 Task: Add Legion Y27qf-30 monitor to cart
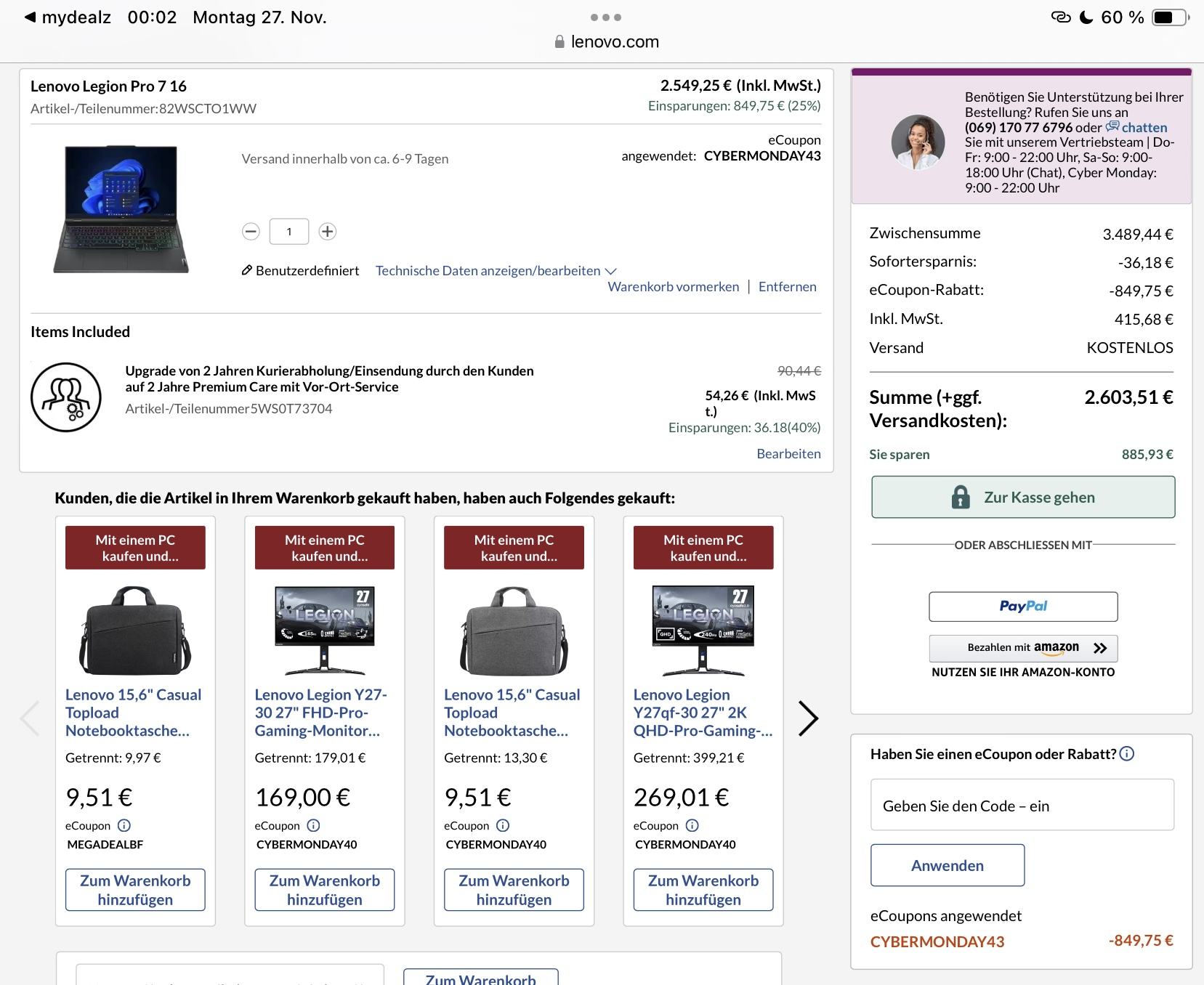coord(703,890)
